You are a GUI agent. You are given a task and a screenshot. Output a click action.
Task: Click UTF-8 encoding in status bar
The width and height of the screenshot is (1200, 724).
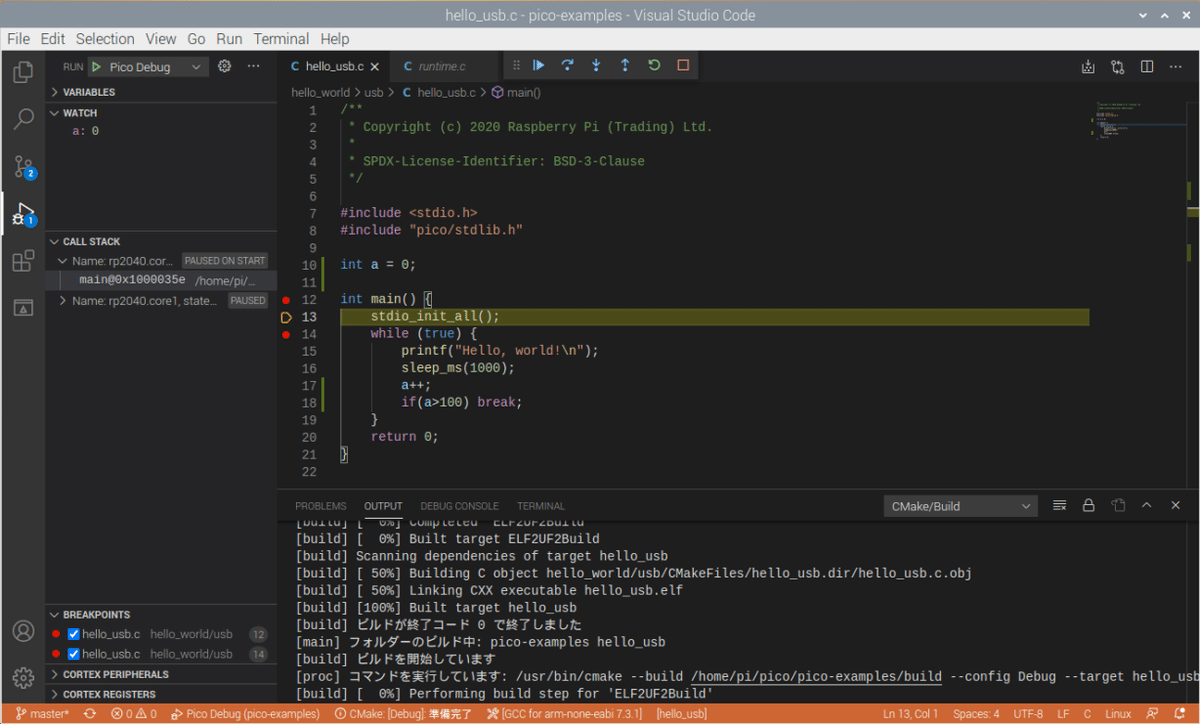point(1028,714)
